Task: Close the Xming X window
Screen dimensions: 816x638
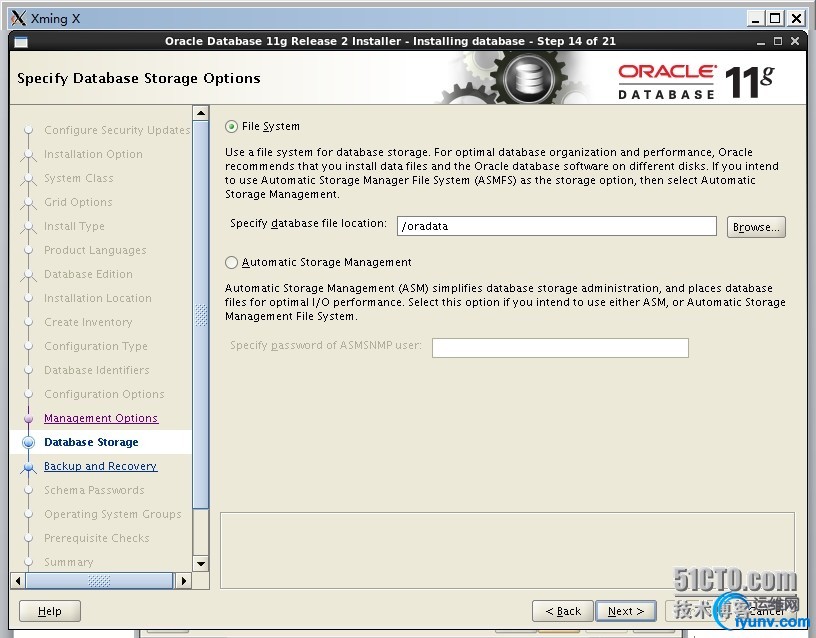Action: coord(796,19)
